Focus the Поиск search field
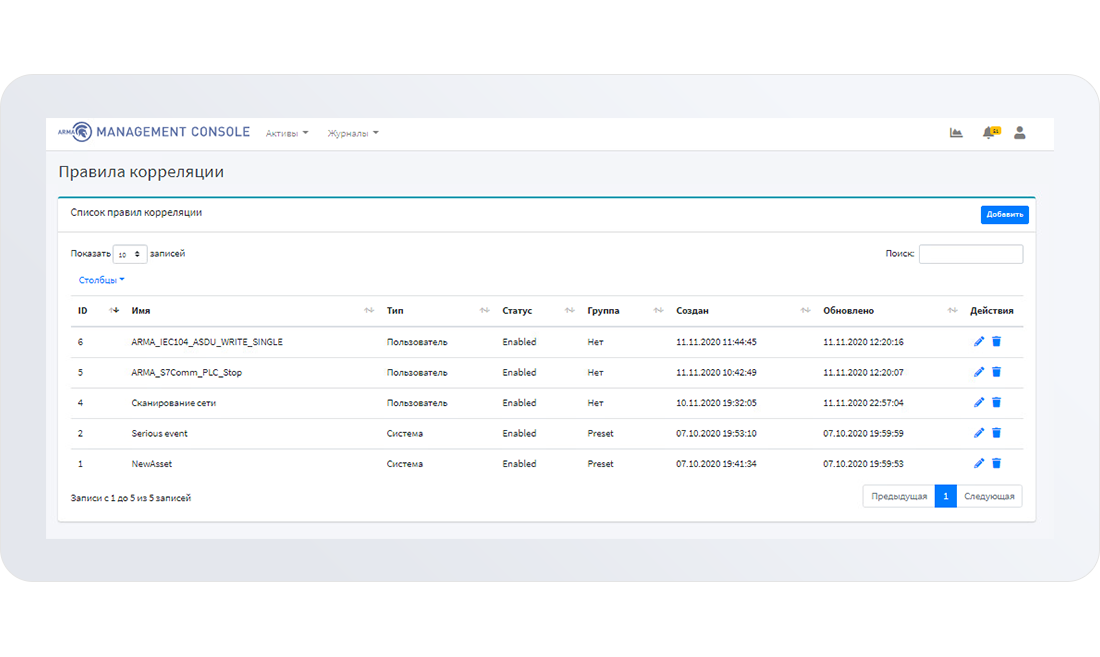 point(970,254)
